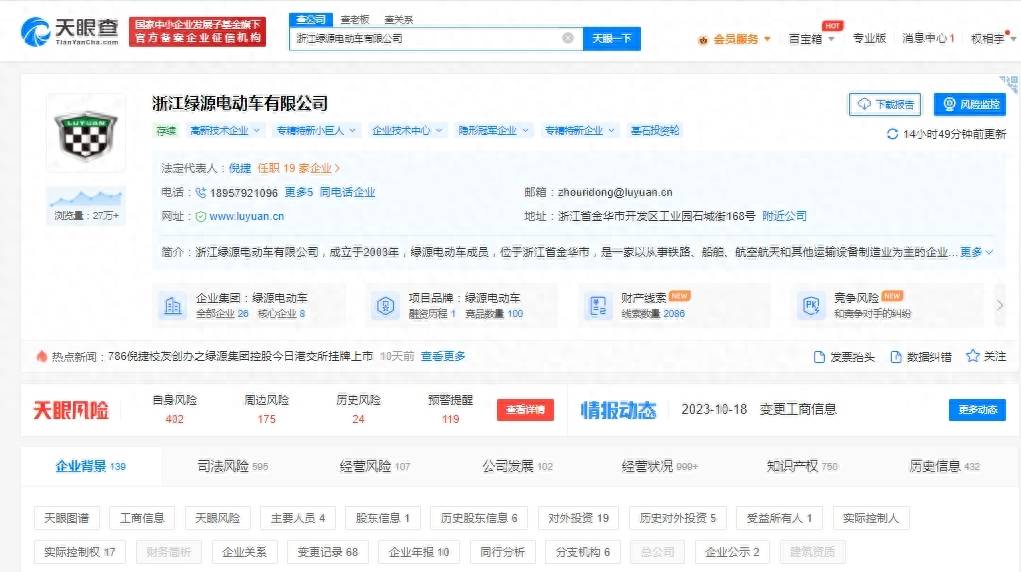Click the 企业集团 building icon
The height and width of the screenshot is (572, 1021).
tap(174, 306)
